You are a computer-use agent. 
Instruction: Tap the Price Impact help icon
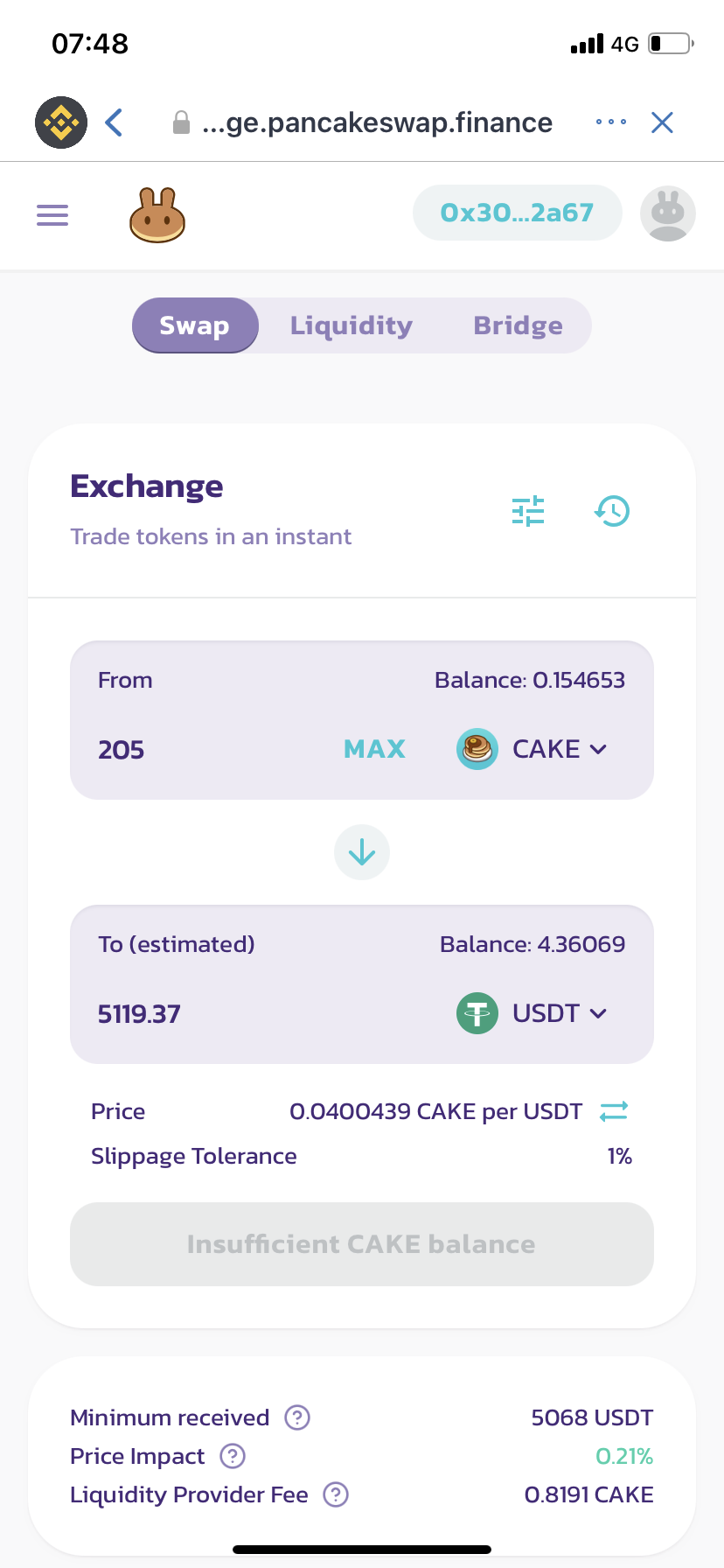233,1456
